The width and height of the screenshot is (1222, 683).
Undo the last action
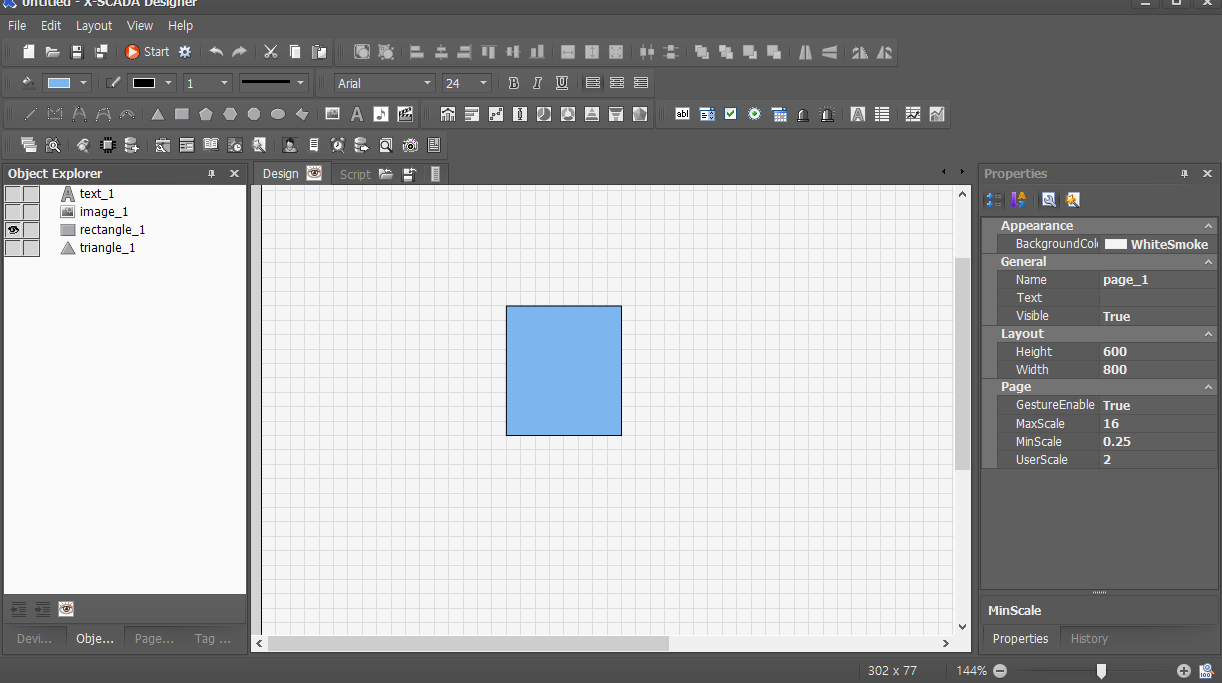point(216,51)
